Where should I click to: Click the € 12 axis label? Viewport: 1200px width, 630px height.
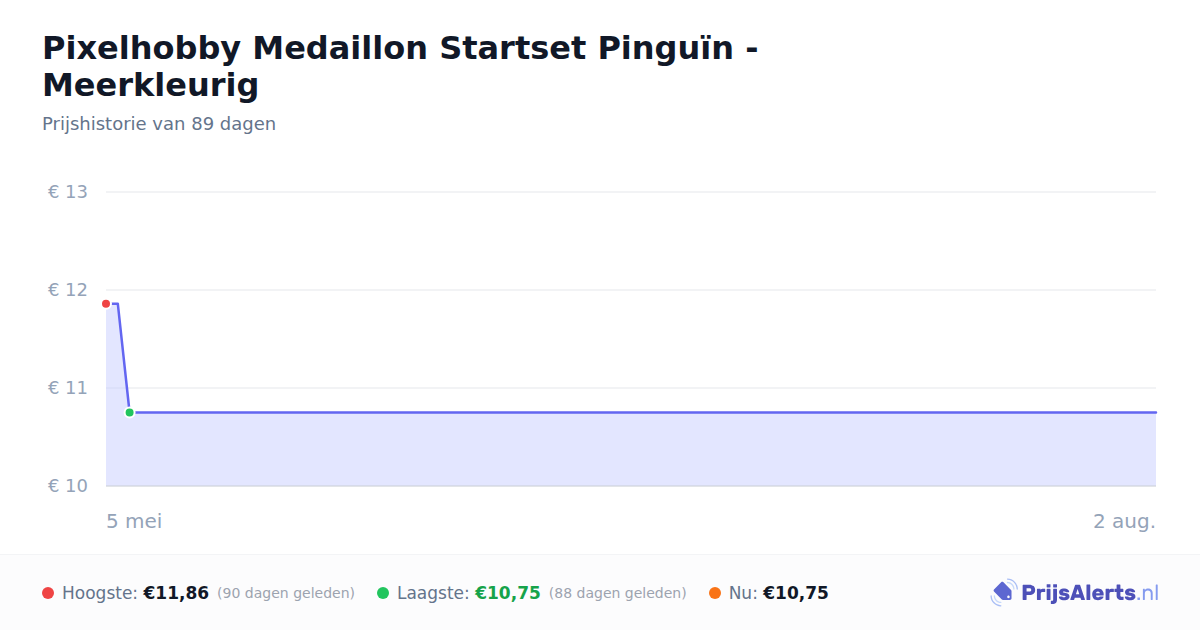pos(68,290)
